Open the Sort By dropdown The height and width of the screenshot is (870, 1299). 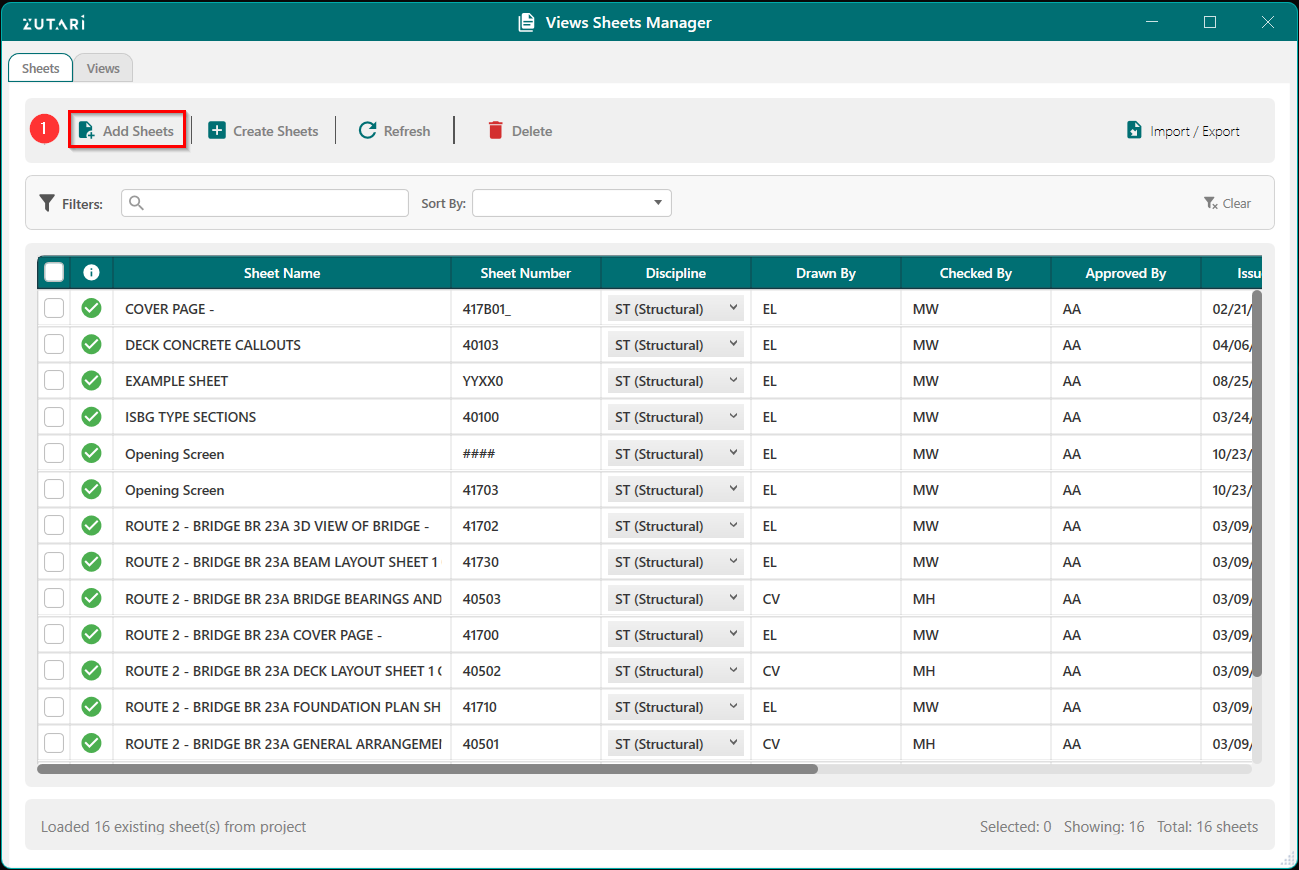pyautogui.click(x=571, y=203)
